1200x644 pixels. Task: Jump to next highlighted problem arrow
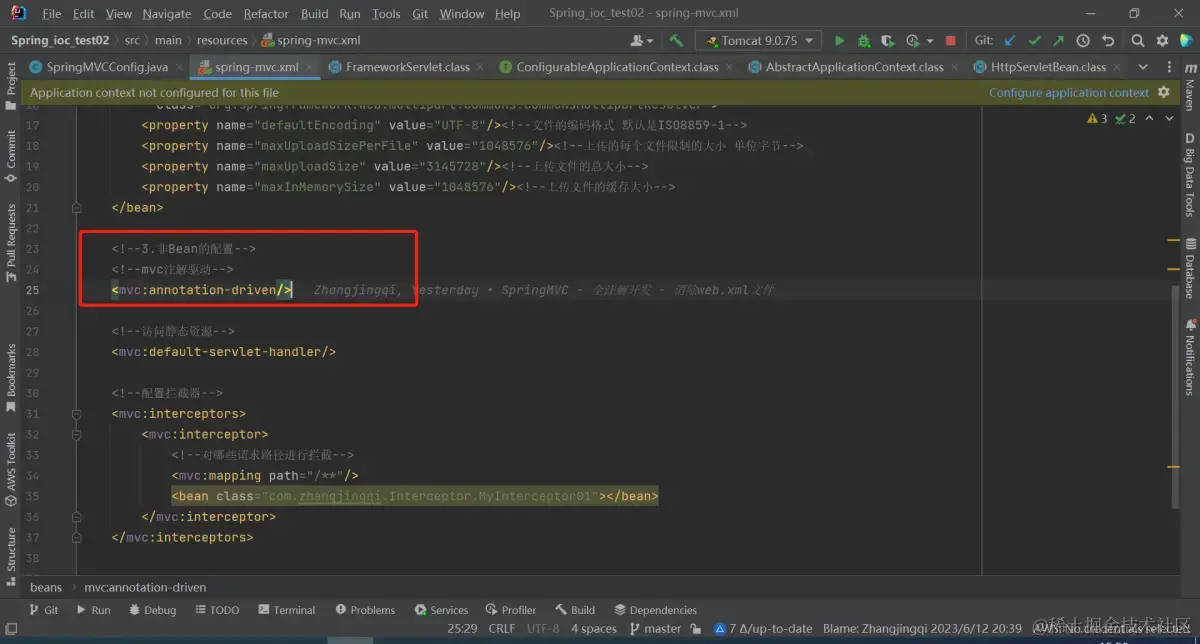click(x=1168, y=118)
